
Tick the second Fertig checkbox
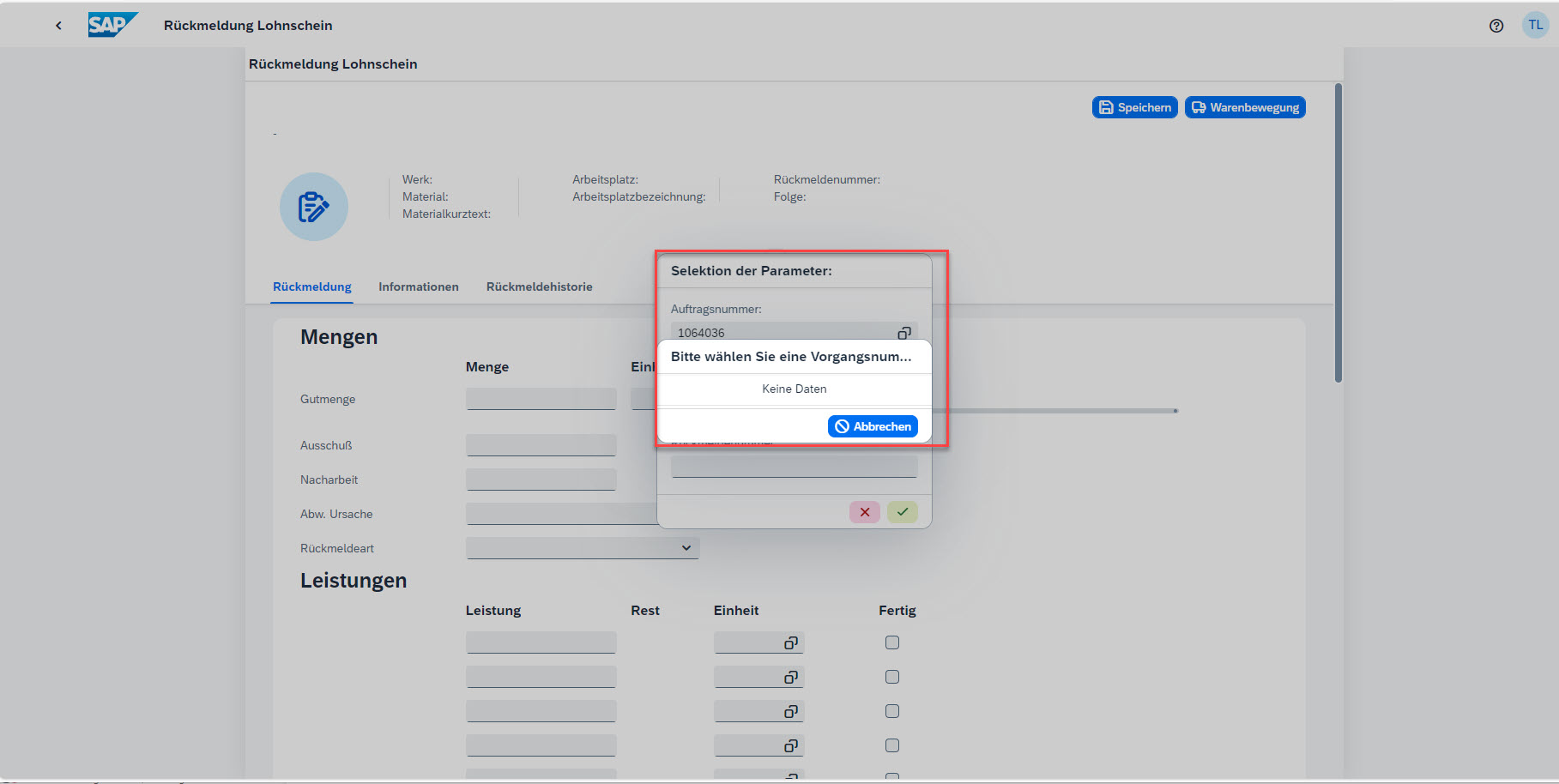point(892,677)
